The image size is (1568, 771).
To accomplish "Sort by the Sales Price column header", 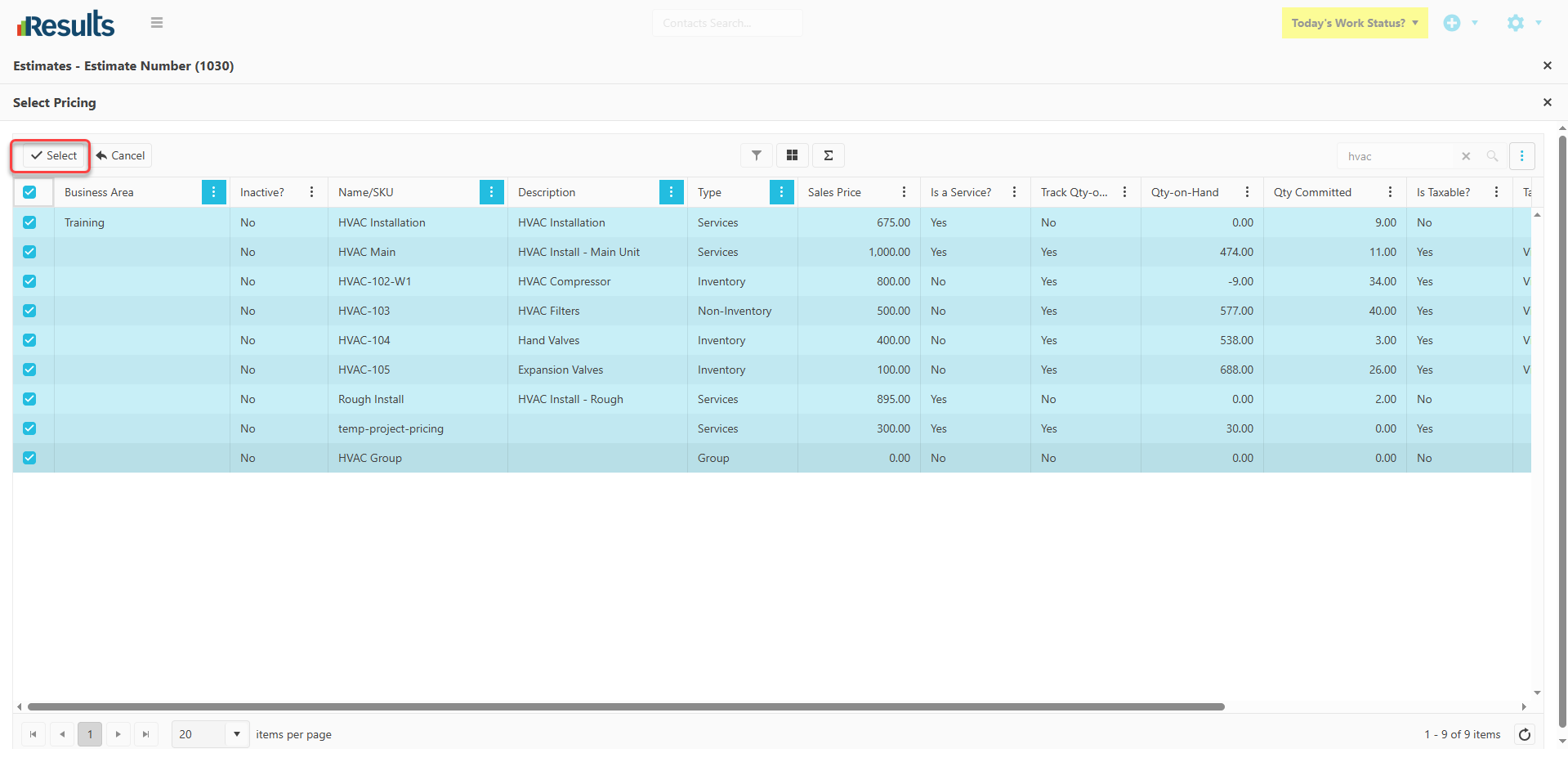I will [x=834, y=192].
